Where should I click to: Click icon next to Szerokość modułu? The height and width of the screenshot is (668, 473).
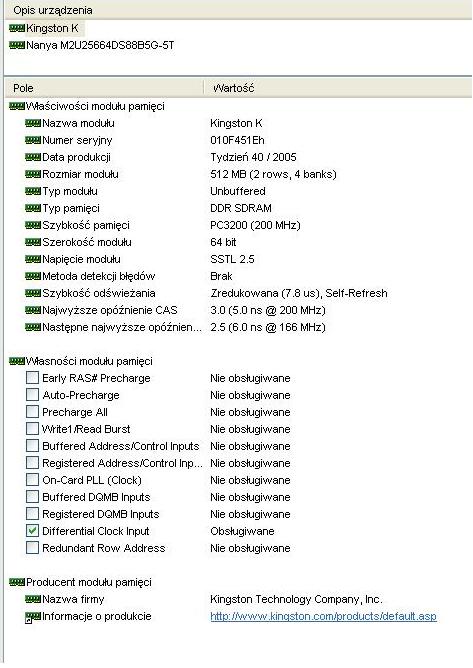click(x=33, y=242)
